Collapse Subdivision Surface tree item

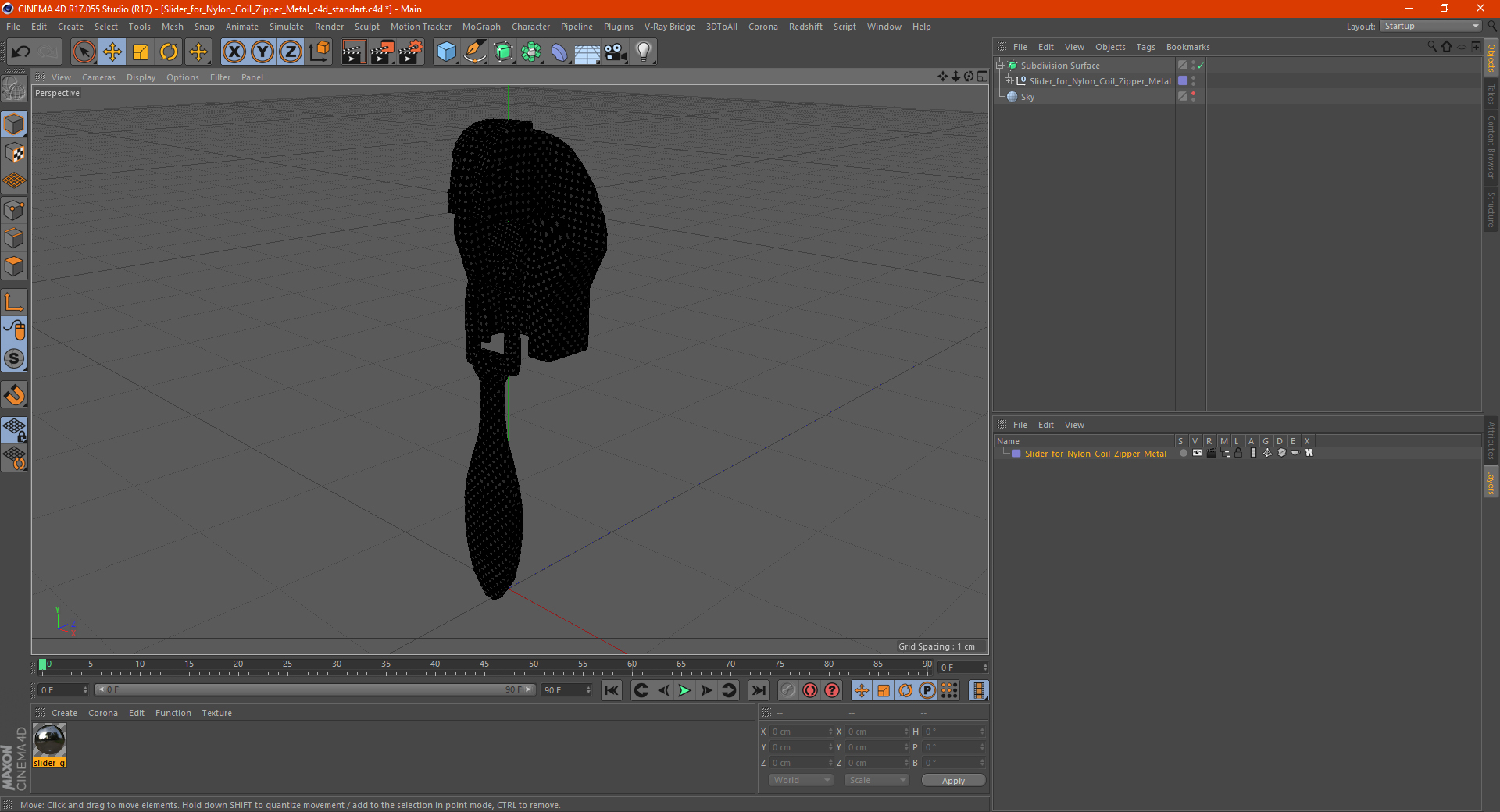tap(999, 66)
